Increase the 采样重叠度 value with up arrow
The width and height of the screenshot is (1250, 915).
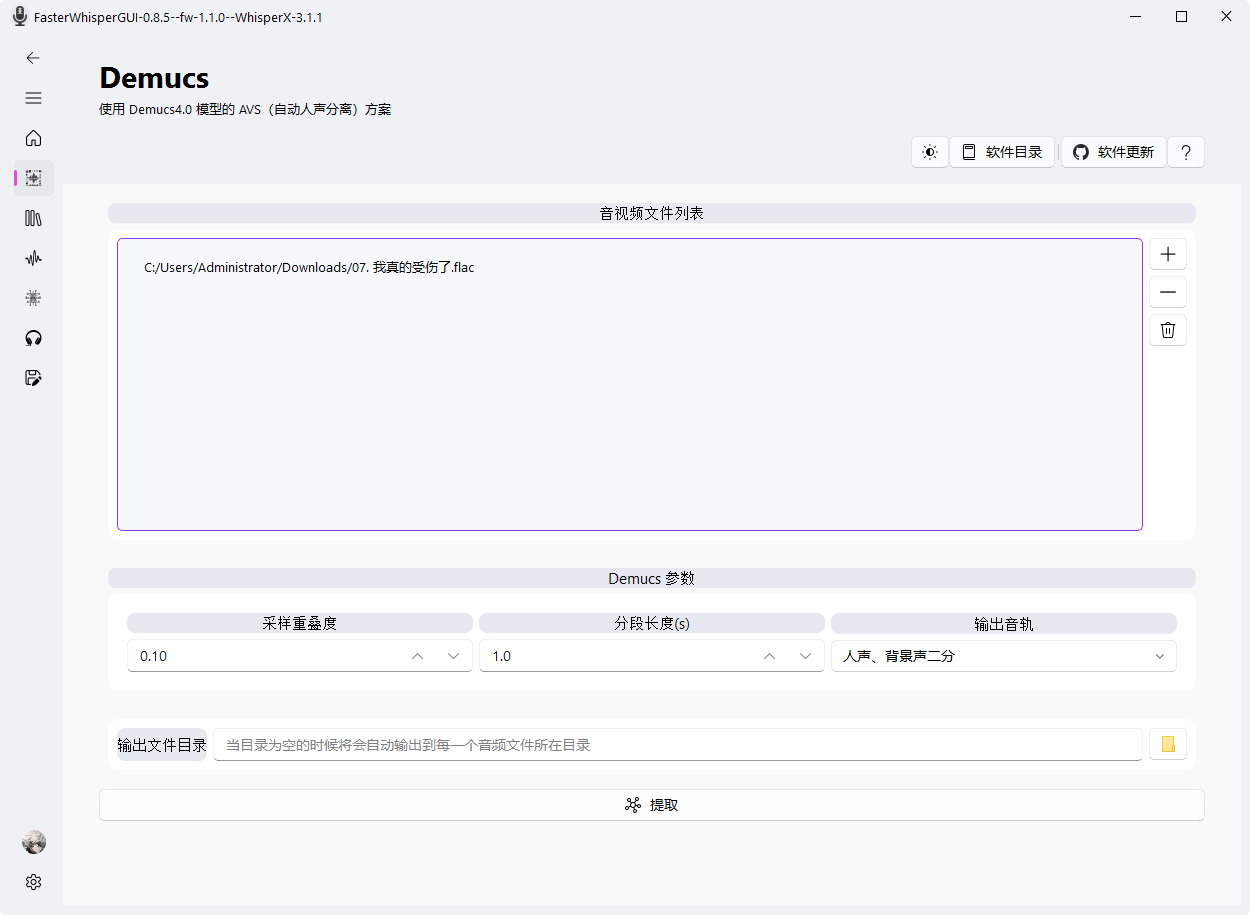coord(417,656)
